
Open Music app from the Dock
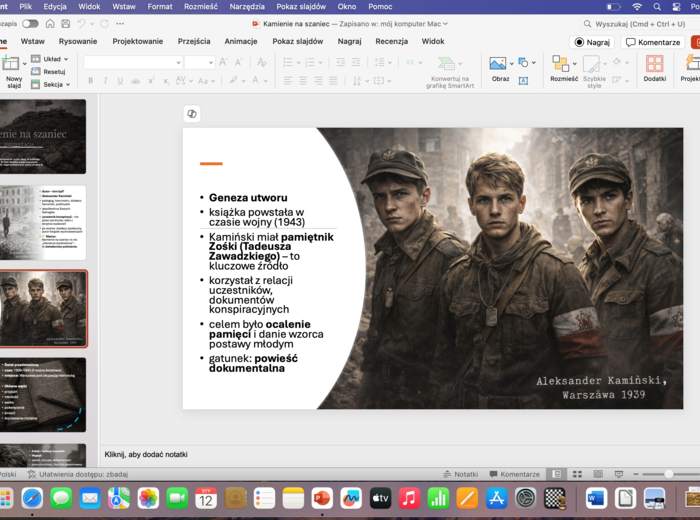coord(409,498)
